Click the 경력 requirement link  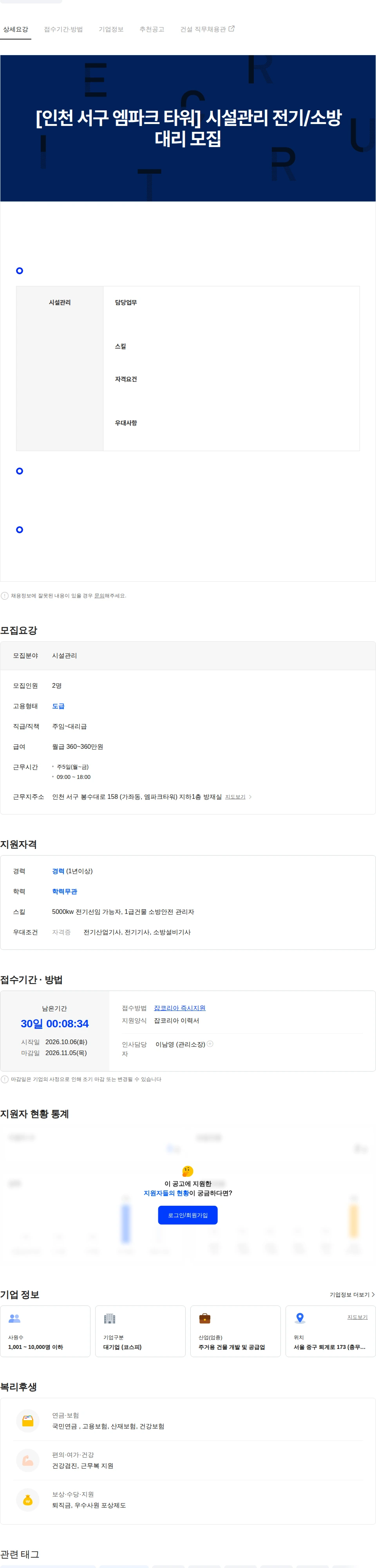click(x=58, y=871)
